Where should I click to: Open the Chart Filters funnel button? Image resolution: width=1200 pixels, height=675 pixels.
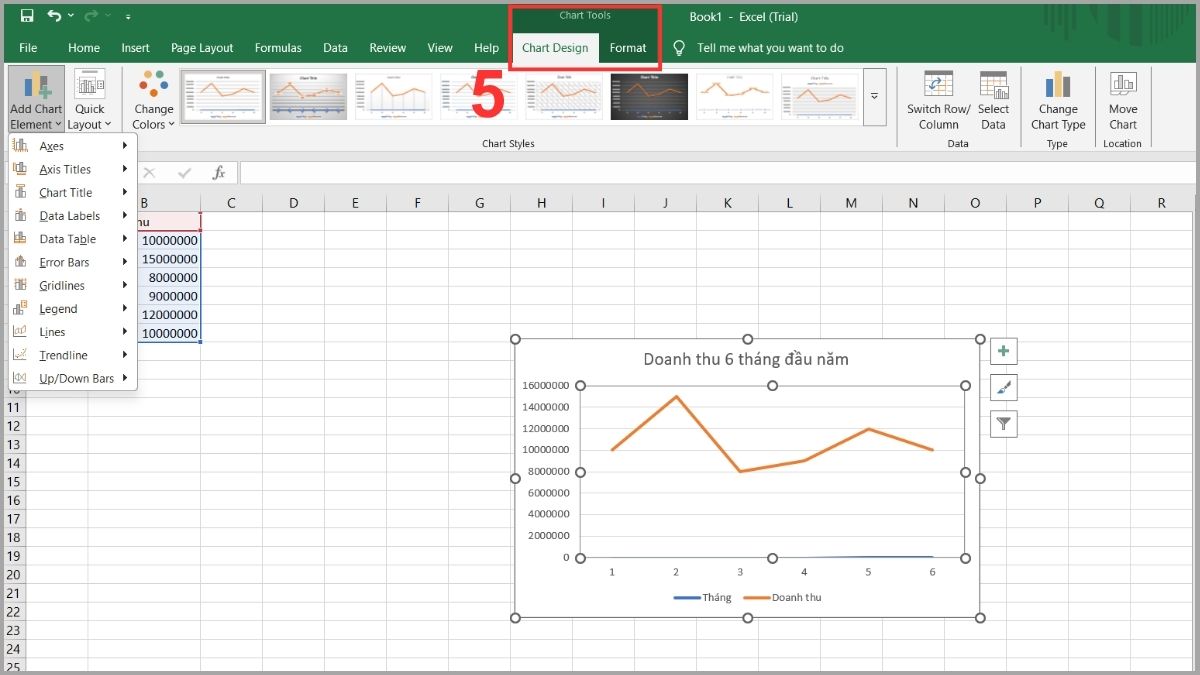pyautogui.click(x=1004, y=425)
